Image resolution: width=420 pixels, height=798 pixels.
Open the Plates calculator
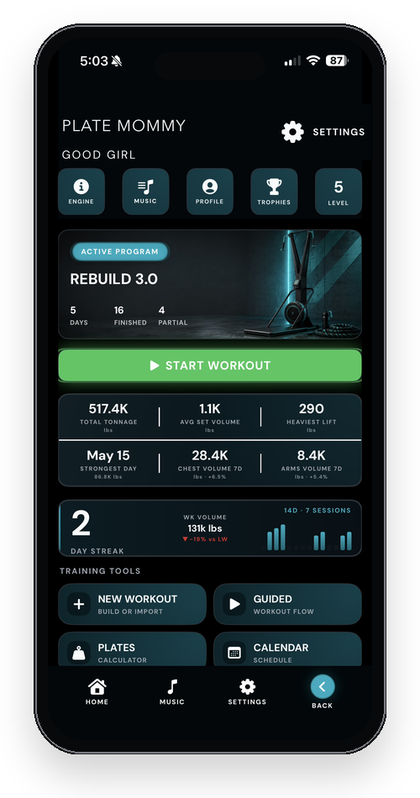[132, 649]
